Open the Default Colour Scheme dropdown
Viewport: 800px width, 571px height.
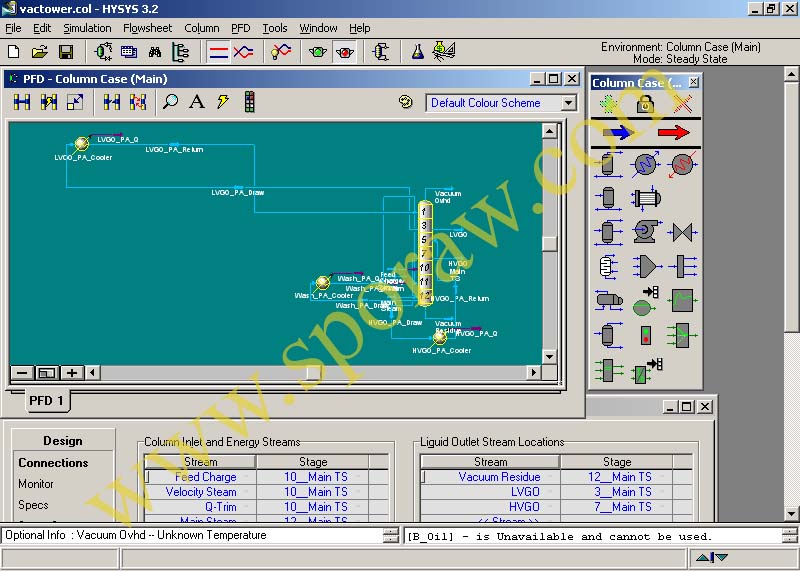pyautogui.click(x=568, y=103)
